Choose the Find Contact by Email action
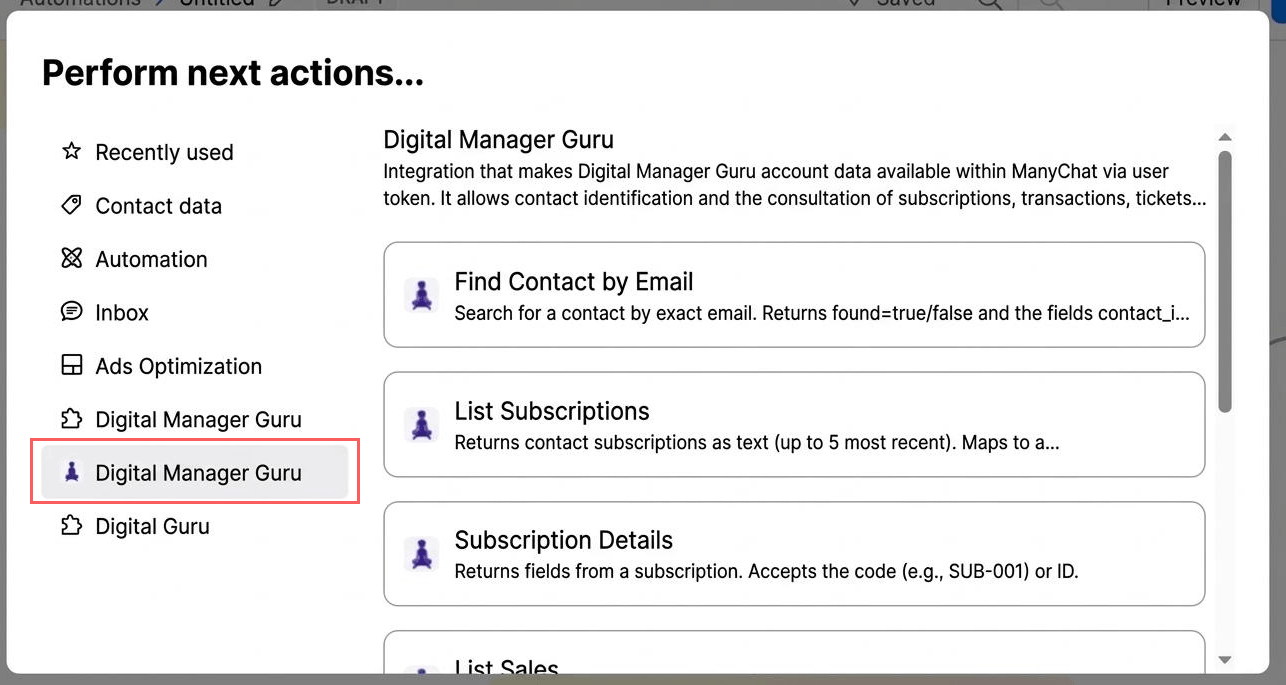 (x=794, y=295)
